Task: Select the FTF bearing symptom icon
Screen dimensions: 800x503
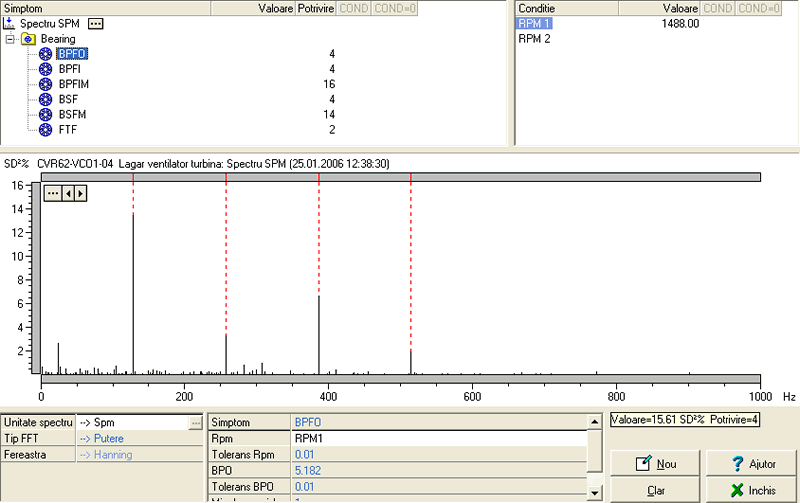Action: tap(45, 129)
